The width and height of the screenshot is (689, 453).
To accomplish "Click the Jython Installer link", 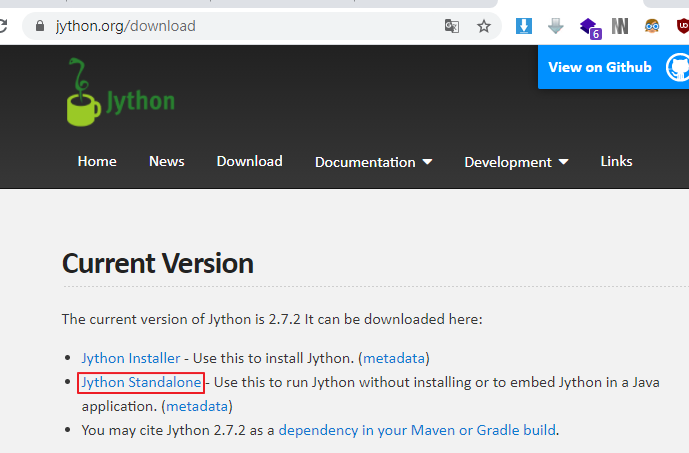I will (x=131, y=358).
